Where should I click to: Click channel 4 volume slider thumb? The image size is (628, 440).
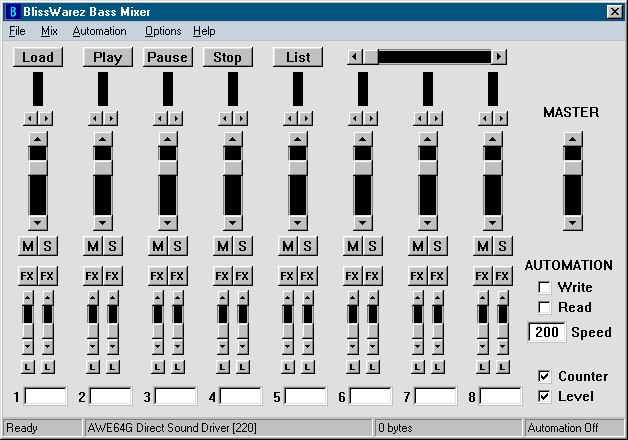[233, 168]
